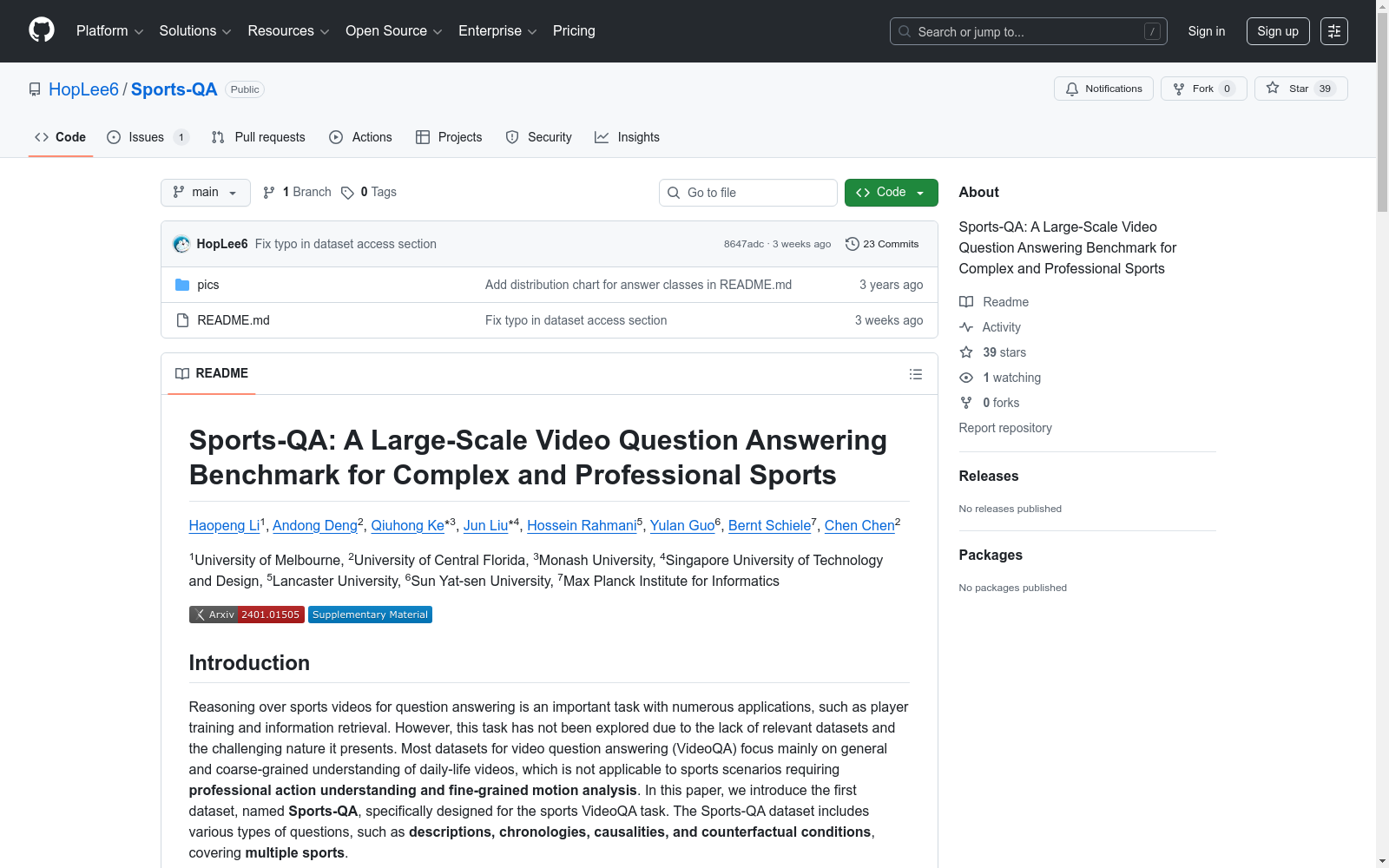Screen dimensions: 1389x868
Task: Click the book icon beside Readme
Action: click(966, 302)
